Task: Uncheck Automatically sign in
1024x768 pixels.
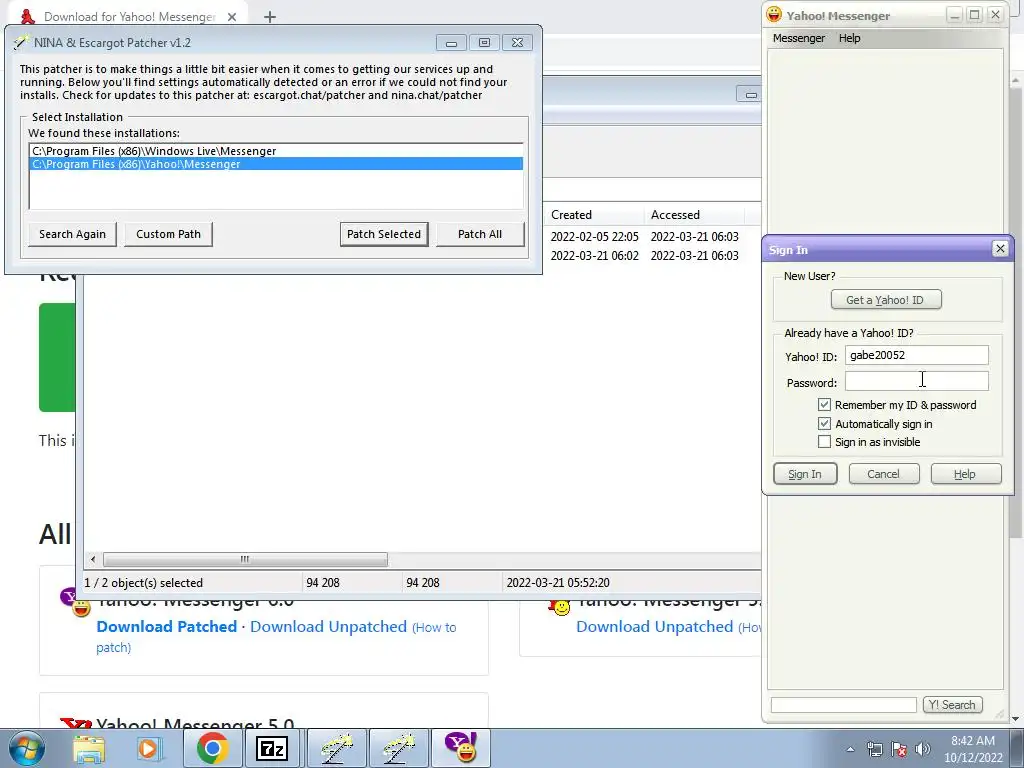Action: coord(824,424)
